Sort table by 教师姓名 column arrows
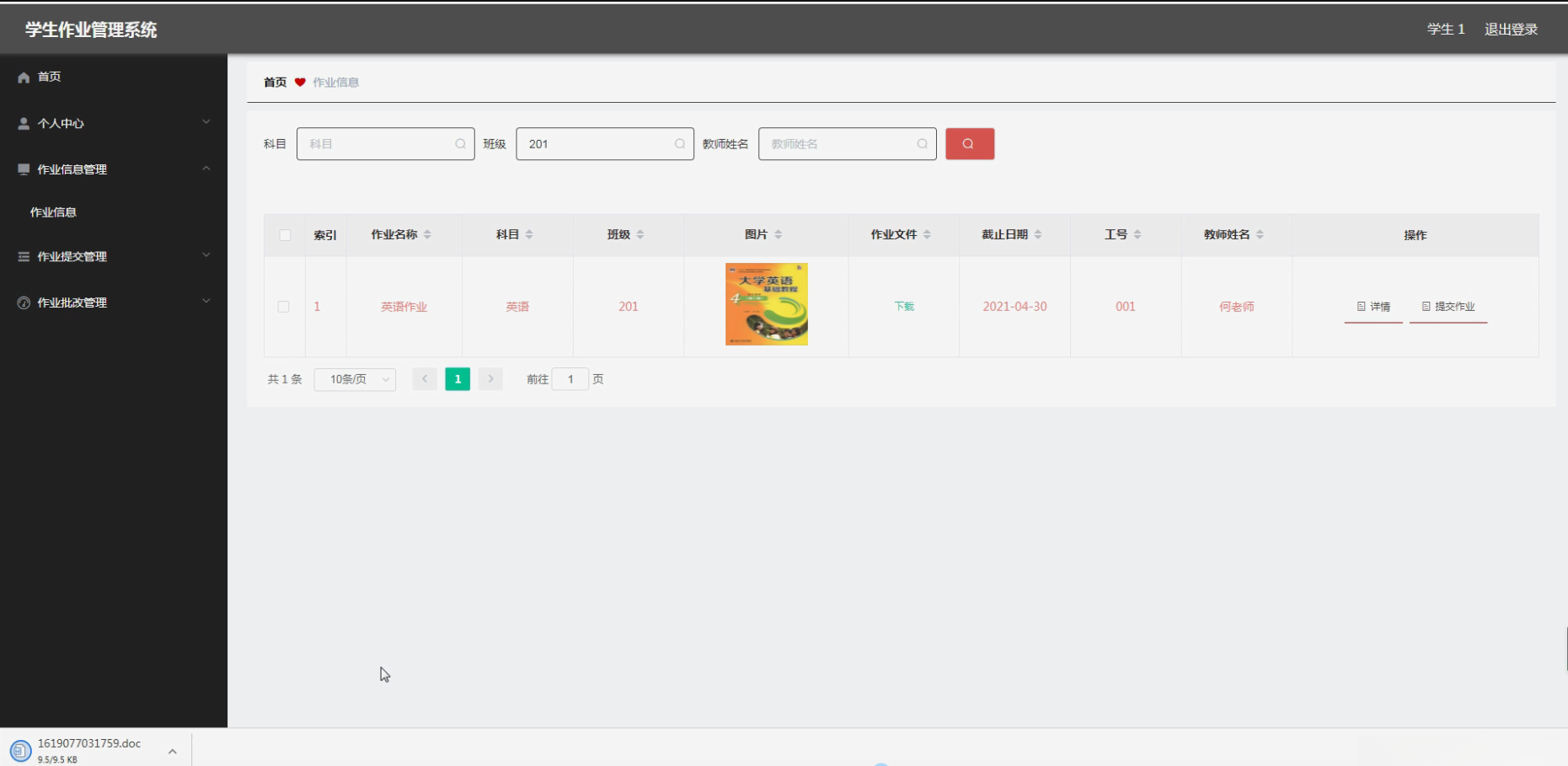This screenshot has width=1568, height=766. [1260, 234]
